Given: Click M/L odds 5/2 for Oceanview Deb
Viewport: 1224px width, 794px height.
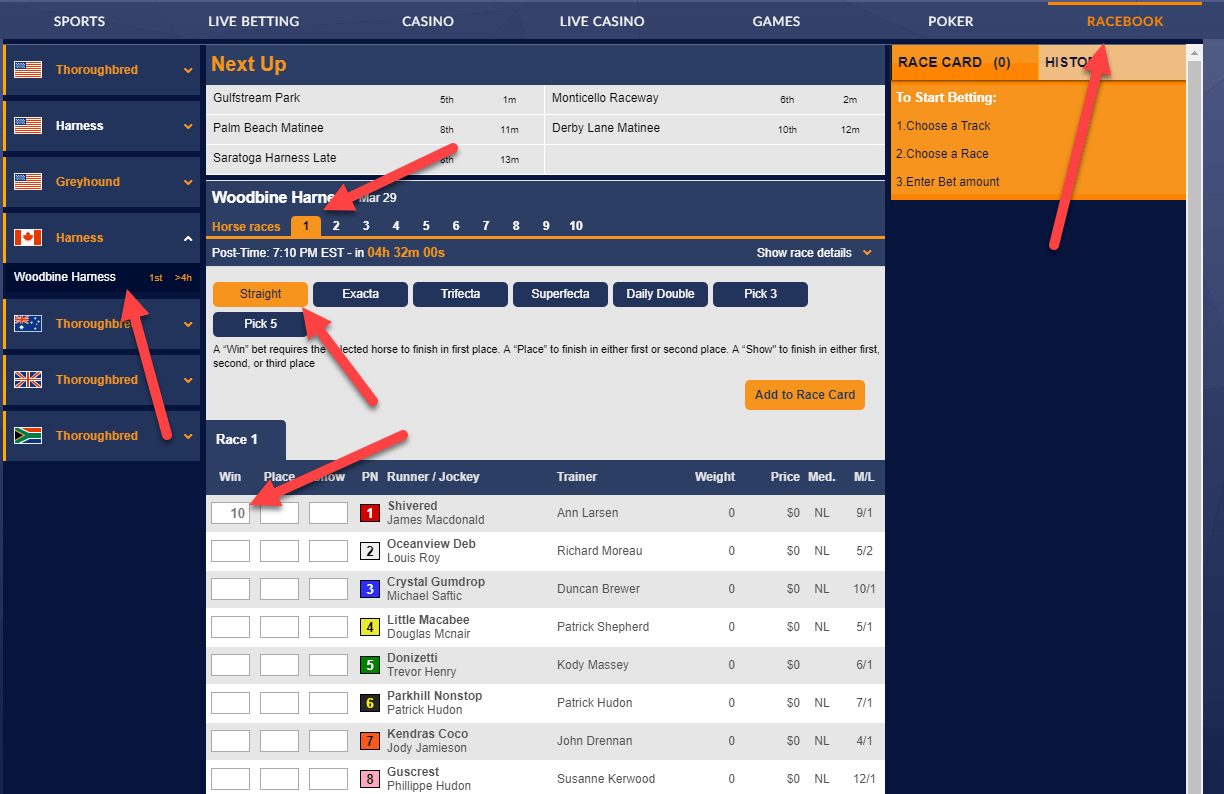Looking at the screenshot, I should click(x=865, y=551).
